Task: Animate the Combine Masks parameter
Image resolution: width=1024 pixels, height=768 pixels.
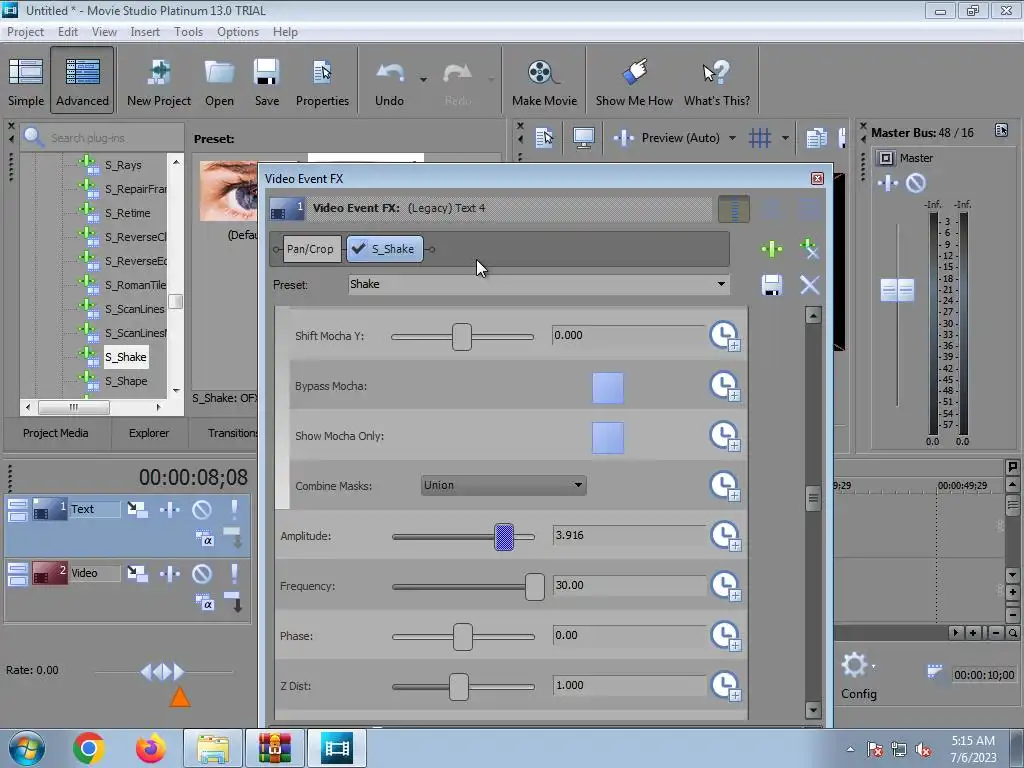Action: coord(725,486)
